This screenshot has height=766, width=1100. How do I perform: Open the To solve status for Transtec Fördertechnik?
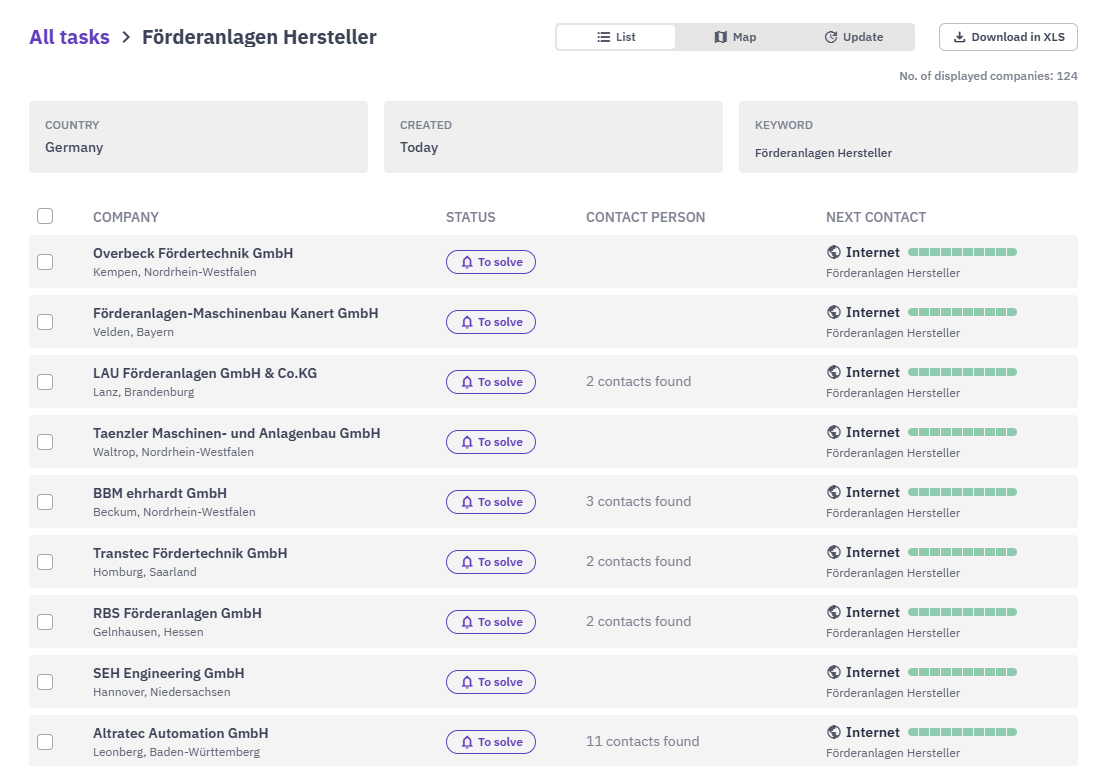[x=491, y=562]
